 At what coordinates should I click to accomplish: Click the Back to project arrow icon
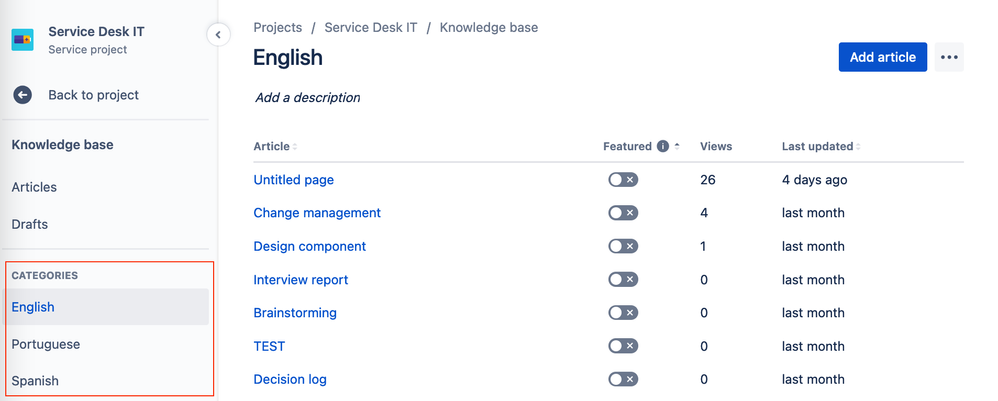[22, 95]
